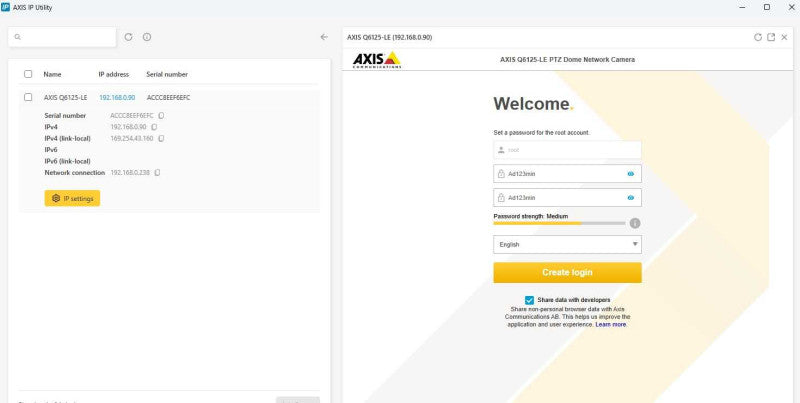Viewport: 800px width, 403px height.
Task: Click the 169.254.43.160 link-local value
Action: [132, 138]
